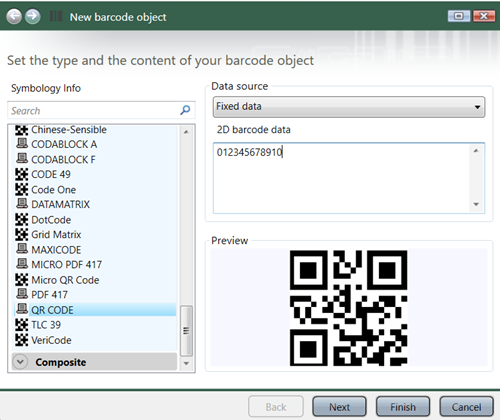The image size is (500, 420).
Task: Choose DotCode in symbology list
Action: (51, 220)
